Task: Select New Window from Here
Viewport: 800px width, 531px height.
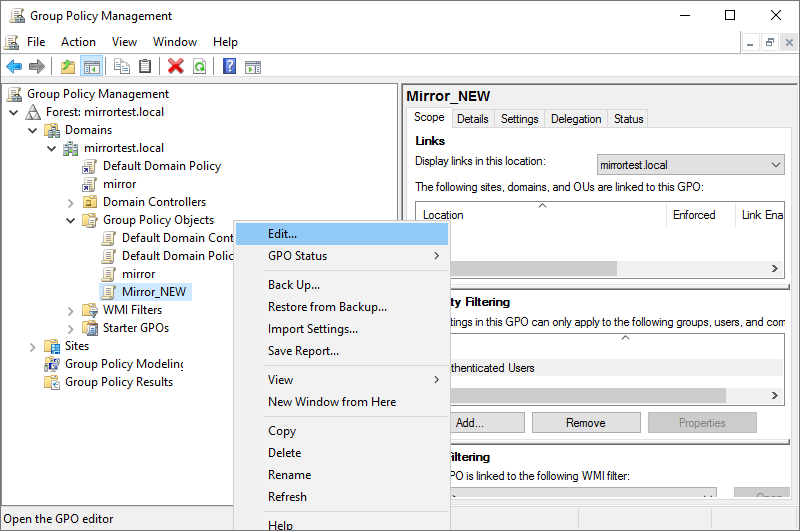Action: click(342, 401)
